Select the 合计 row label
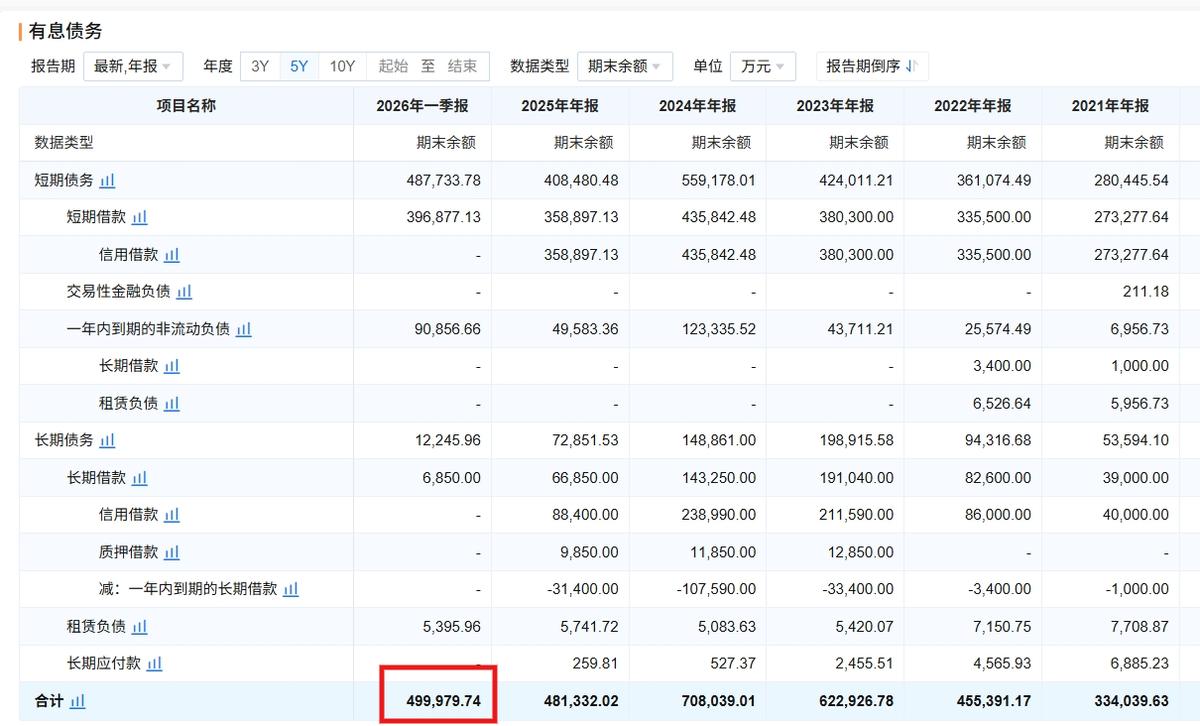The image size is (1200, 726). coord(49,701)
